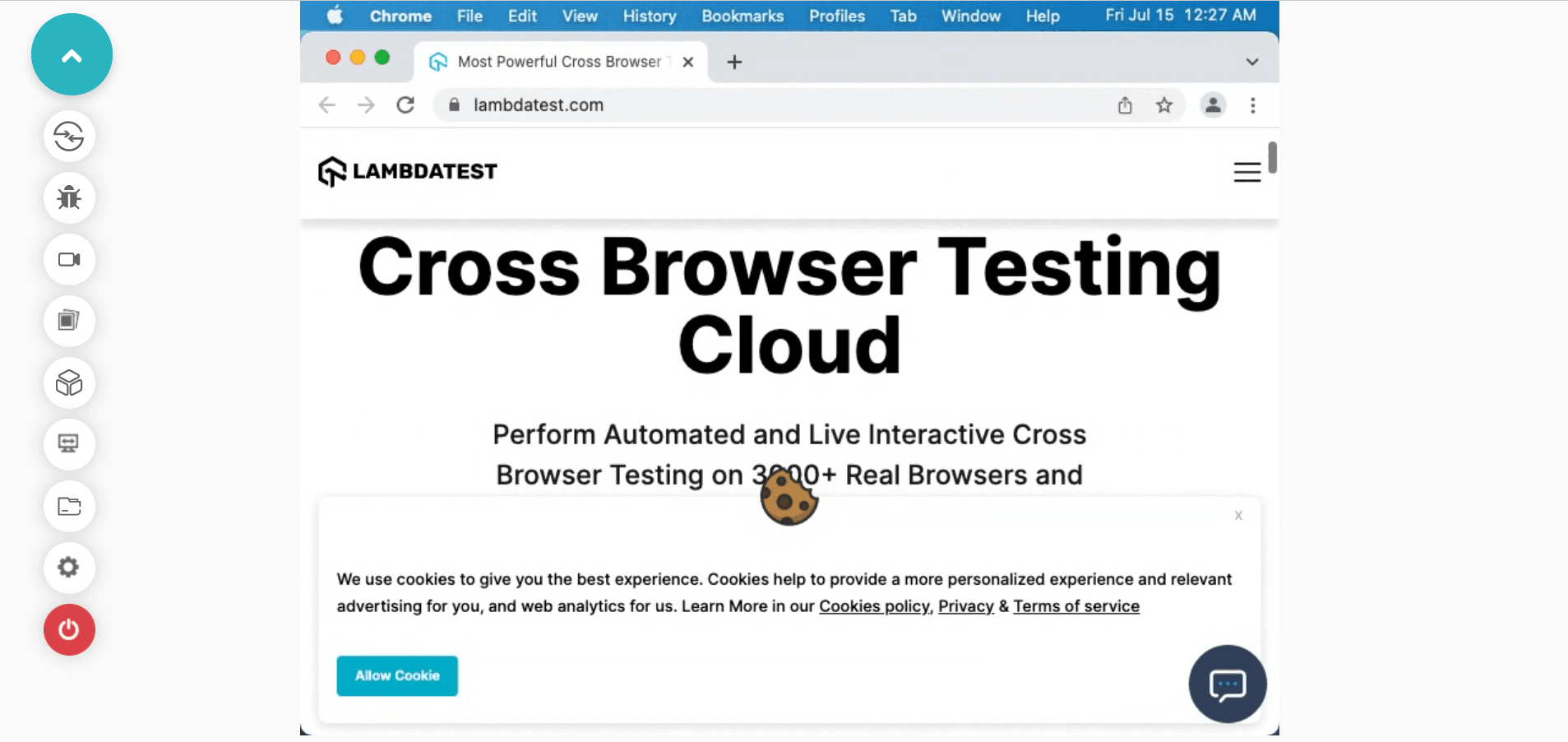Image resolution: width=1568 pixels, height=742 pixels.
Task: Open the History menu
Action: coord(650,16)
